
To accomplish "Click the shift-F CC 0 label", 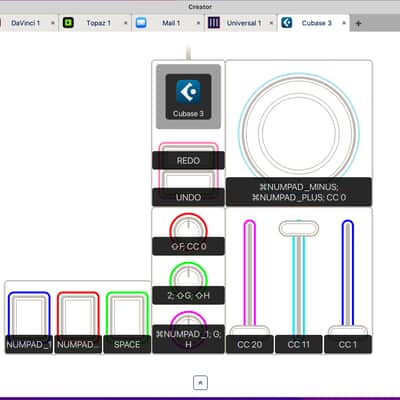I will (188, 246).
